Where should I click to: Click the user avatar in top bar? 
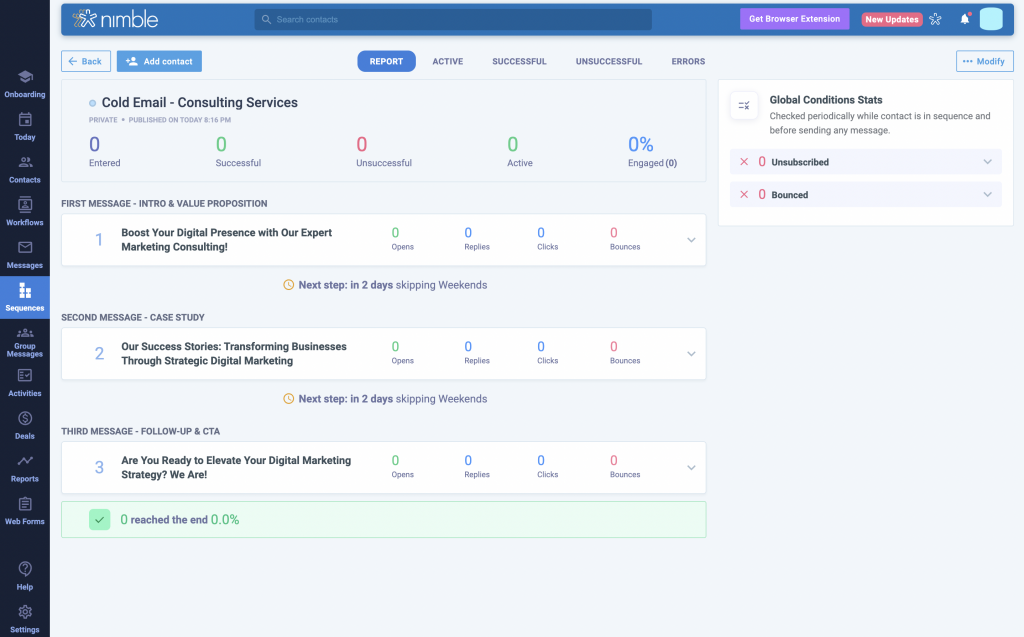click(x=990, y=19)
